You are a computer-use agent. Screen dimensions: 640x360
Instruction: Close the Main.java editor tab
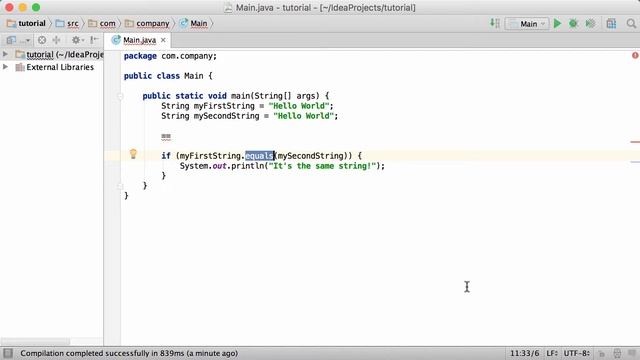(163, 40)
